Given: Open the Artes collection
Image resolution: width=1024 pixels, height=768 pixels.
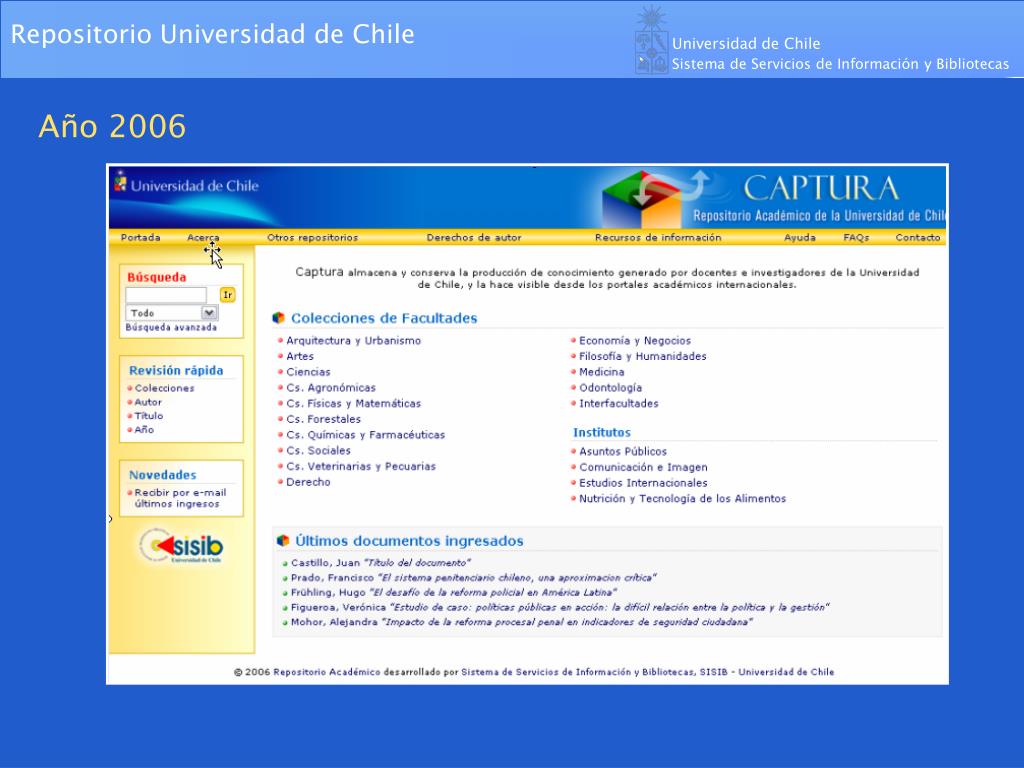Looking at the screenshot, I should (x=300, y=357).
